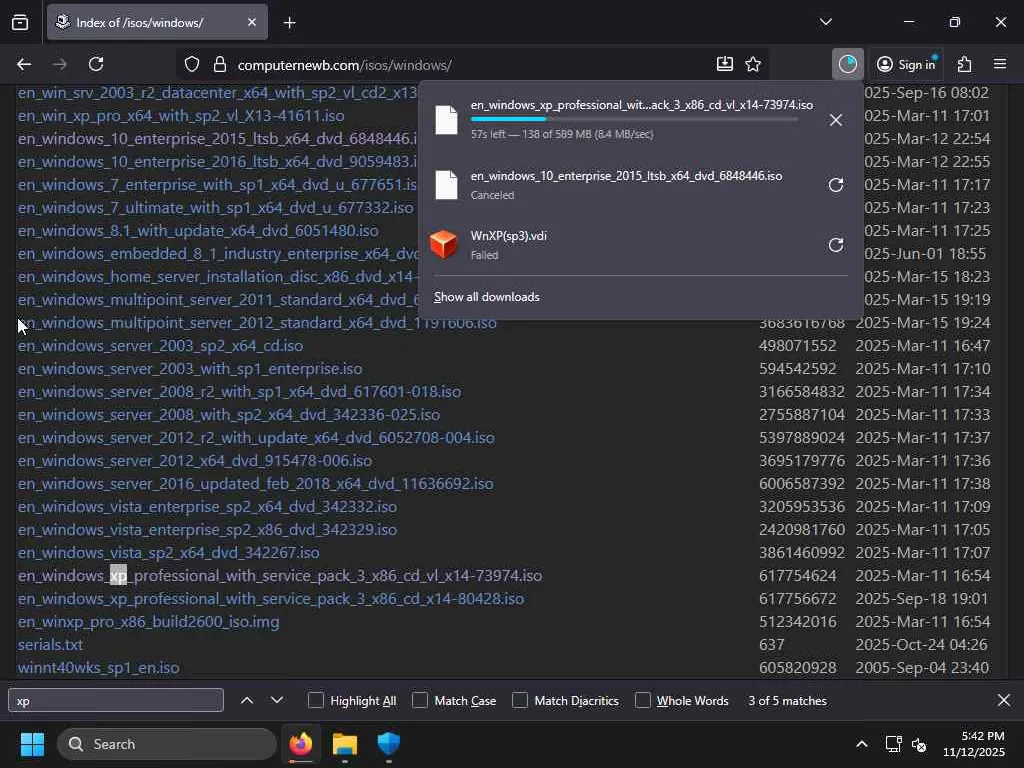
Task: Click en_windows_vista_sp2_x64_dvd_342267.iso link
Action: (x=168, y=552)
